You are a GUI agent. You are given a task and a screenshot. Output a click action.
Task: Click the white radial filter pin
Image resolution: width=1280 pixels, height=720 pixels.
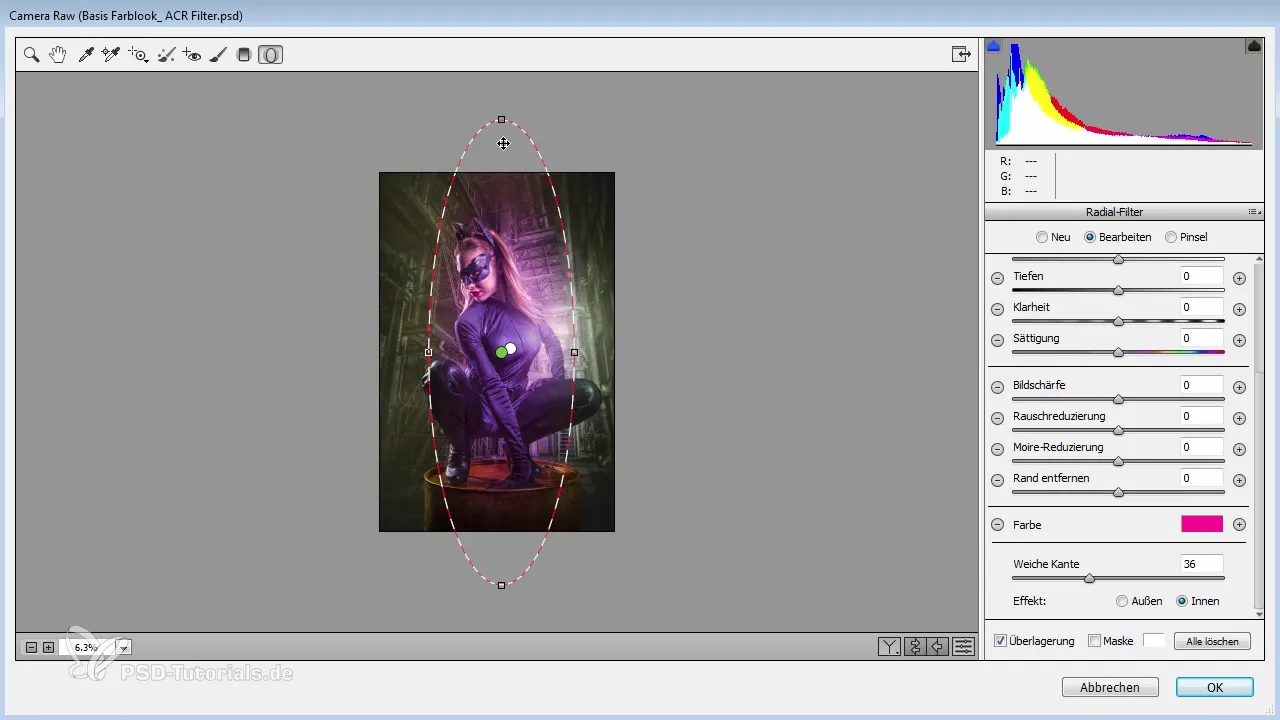pyautogui.click(x=511, y=348)
